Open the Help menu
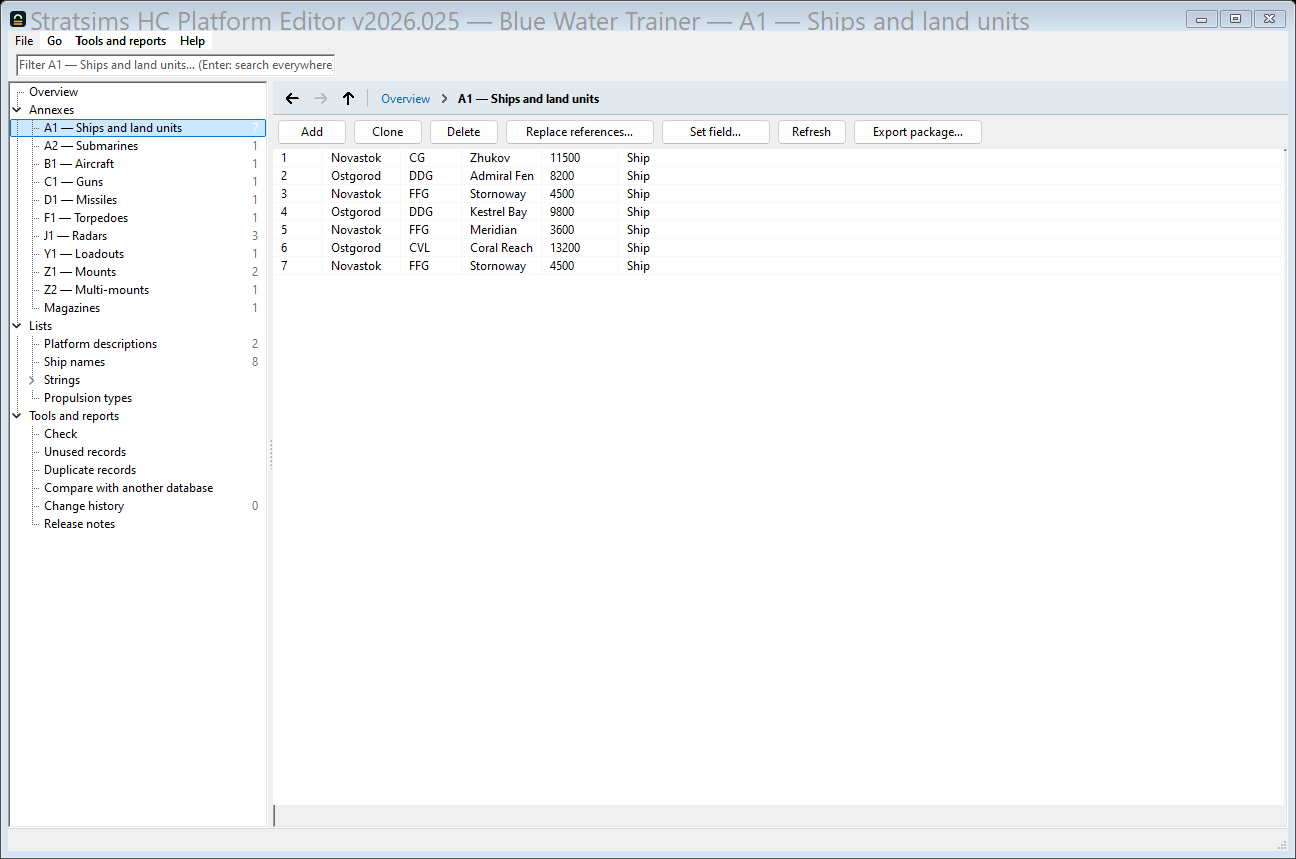Image resolution: width=1296 pixels, height=859 pixels. coord(193,41)
